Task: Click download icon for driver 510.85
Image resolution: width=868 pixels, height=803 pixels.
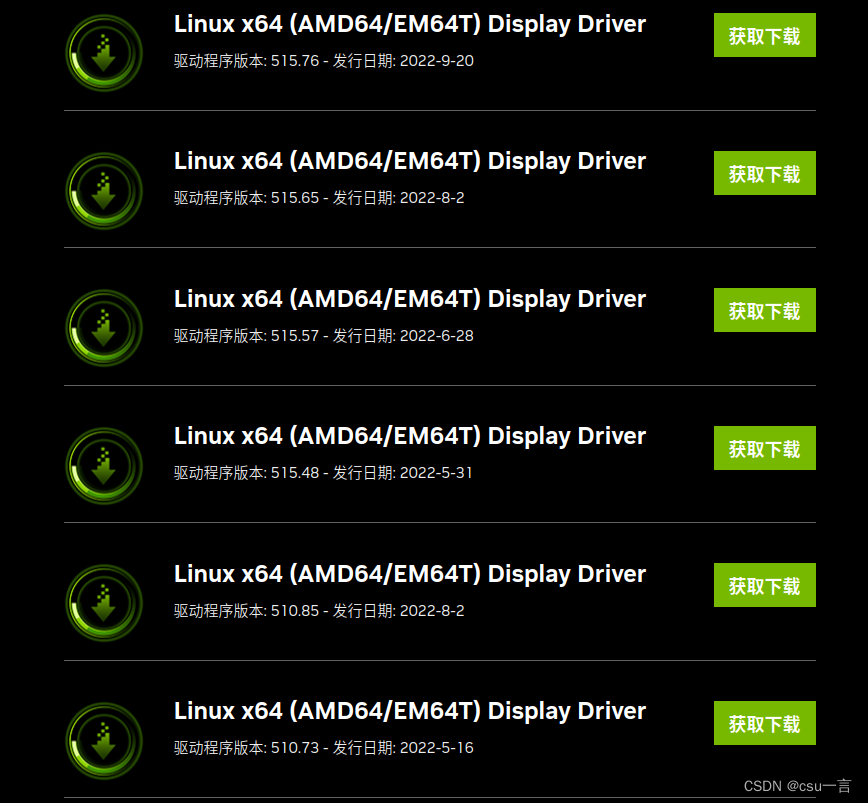Action: [104, 603]
